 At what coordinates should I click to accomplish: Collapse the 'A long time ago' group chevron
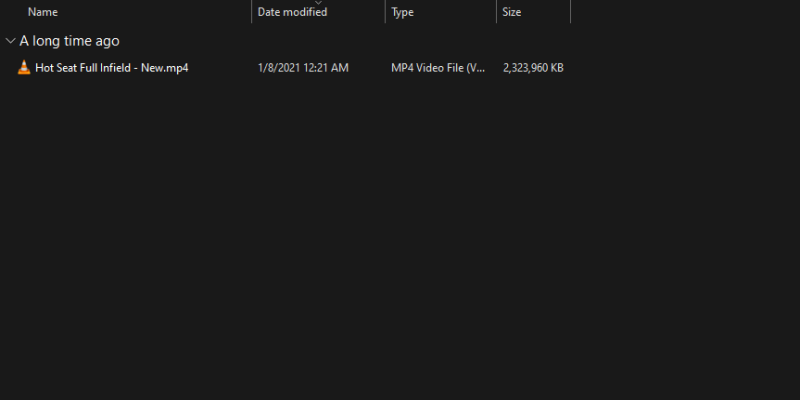point(10,41)
